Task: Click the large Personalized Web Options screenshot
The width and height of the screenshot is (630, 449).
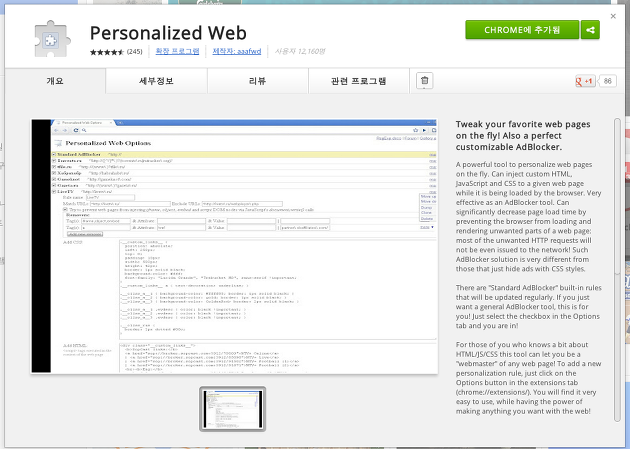Action: coord(235,246)
